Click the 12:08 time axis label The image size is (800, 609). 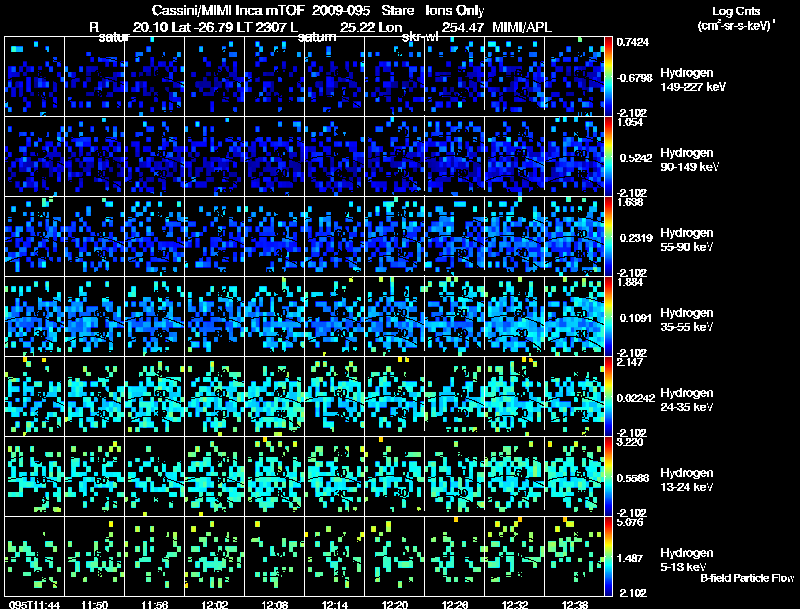pyautogui.click(x=274, y=605)
